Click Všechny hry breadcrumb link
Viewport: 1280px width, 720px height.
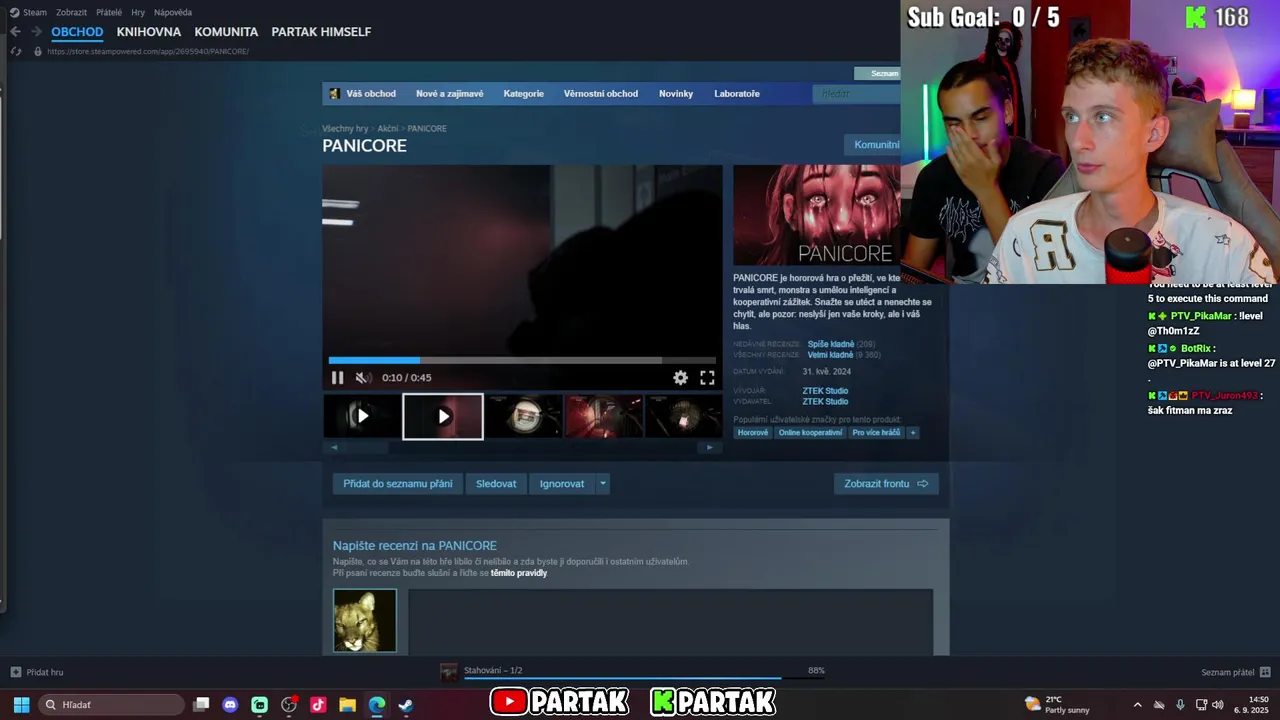coord(345,129)
